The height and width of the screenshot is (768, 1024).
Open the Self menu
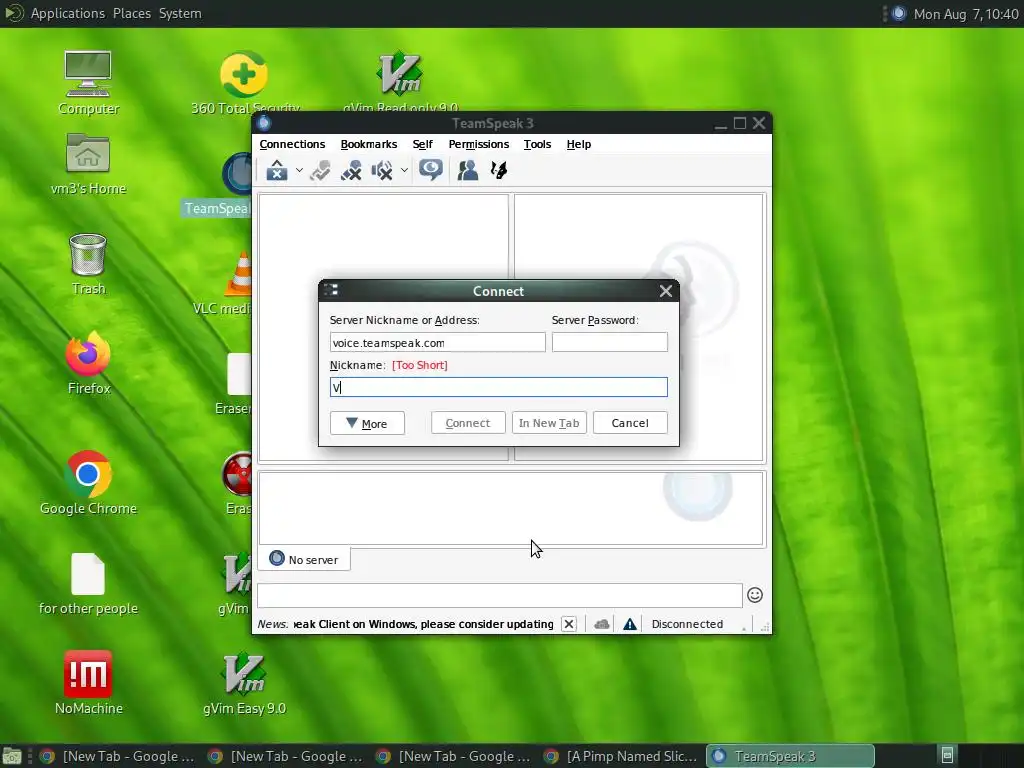tap(423, 144)
